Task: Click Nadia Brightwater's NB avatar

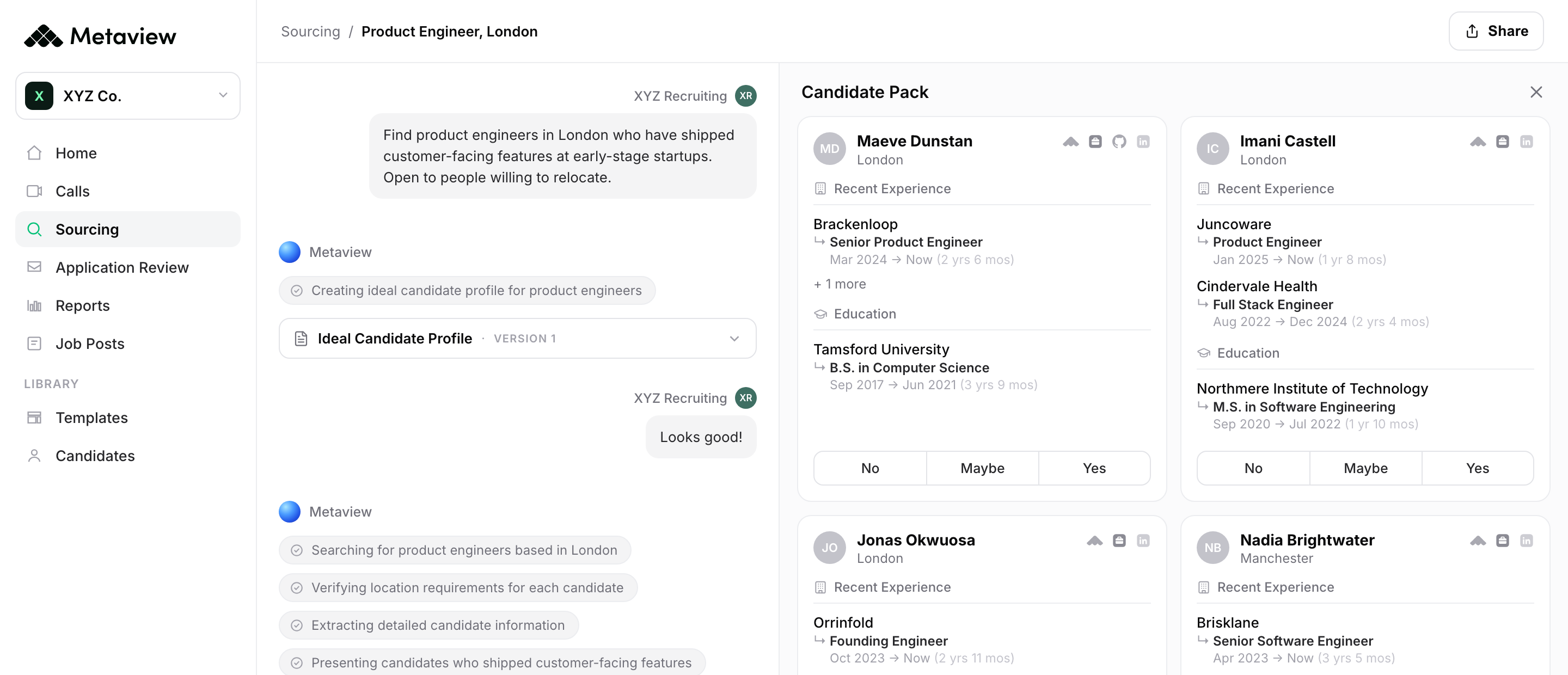Action: [x=1212, y=547]
